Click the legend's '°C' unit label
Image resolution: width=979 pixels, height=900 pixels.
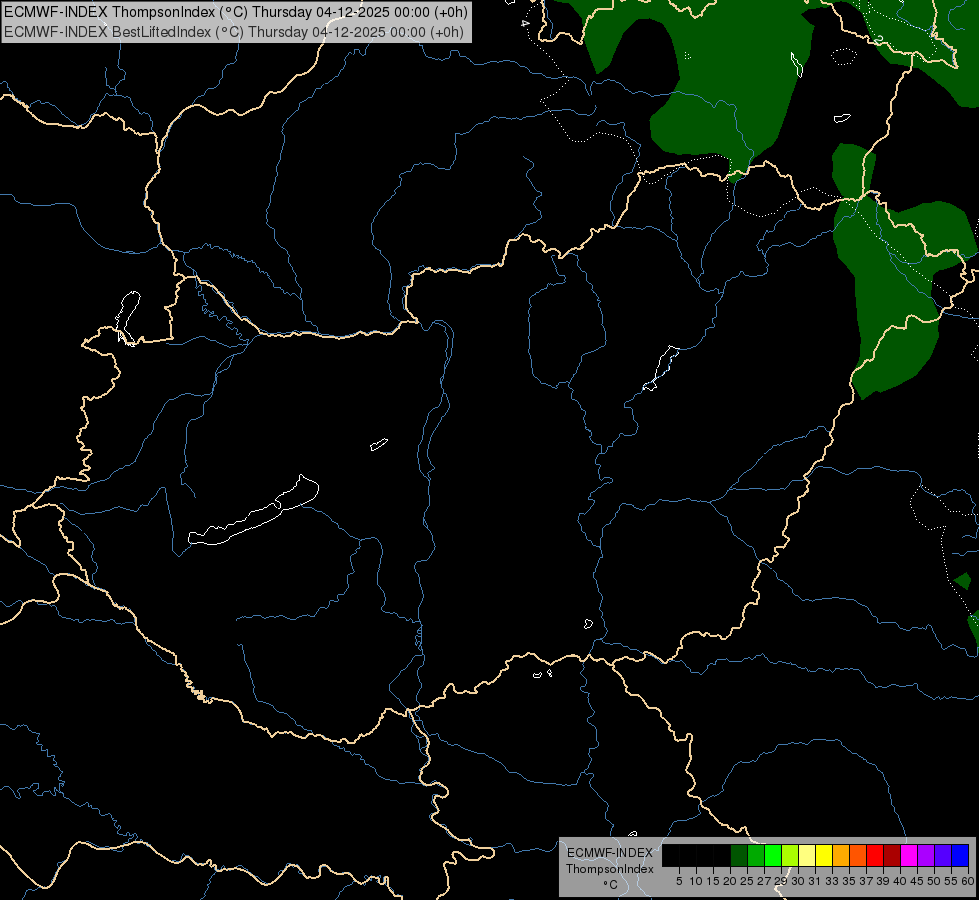pyautogui.click(x=611, y=884)
